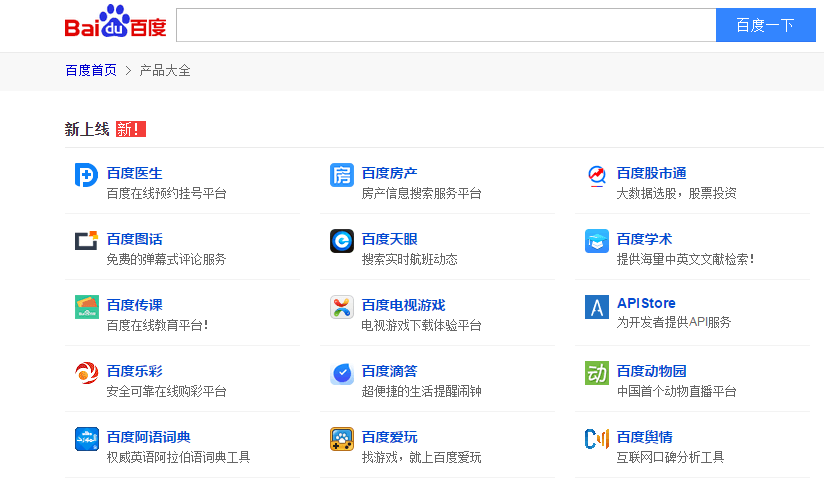Image resolution: width=824 pixels, height=488 pixels.
Task: Open the APIStore link
Action: coord(646,303)
